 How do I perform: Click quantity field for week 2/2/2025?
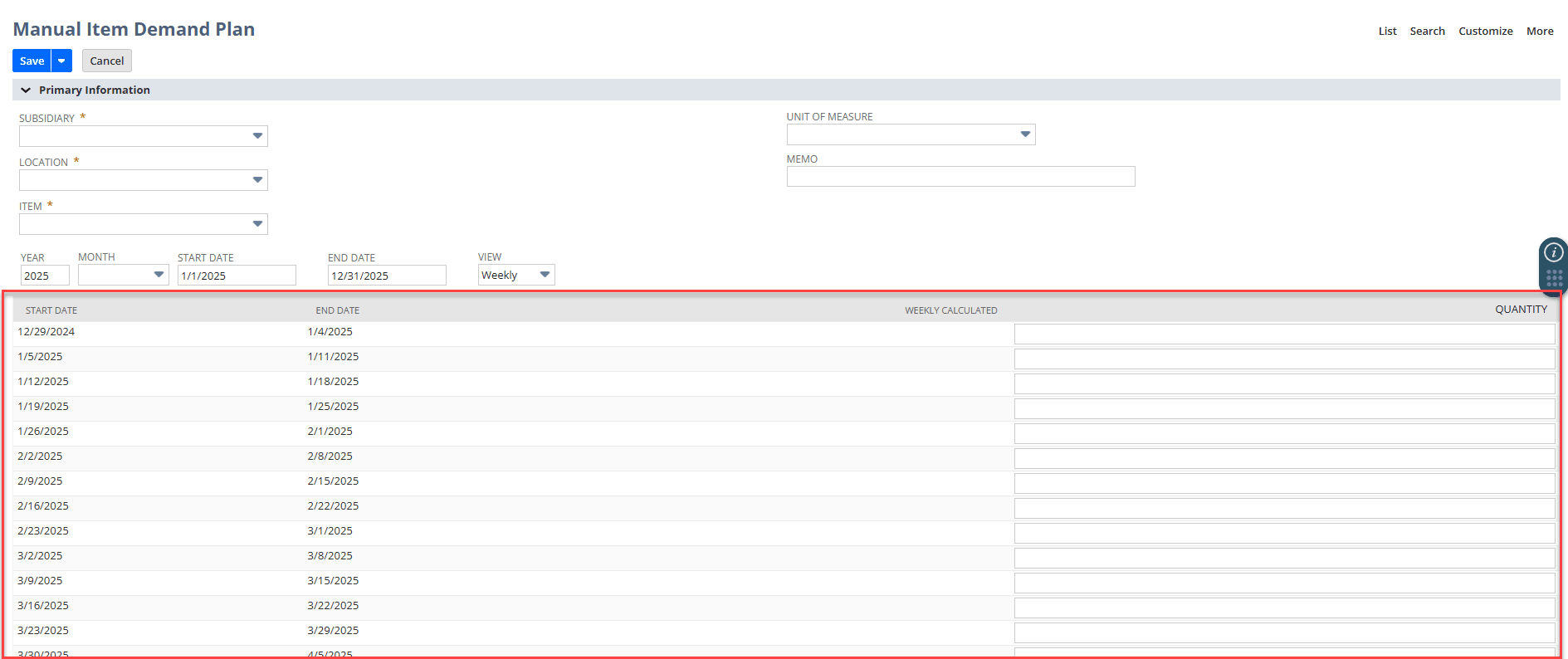point(1284,458)
